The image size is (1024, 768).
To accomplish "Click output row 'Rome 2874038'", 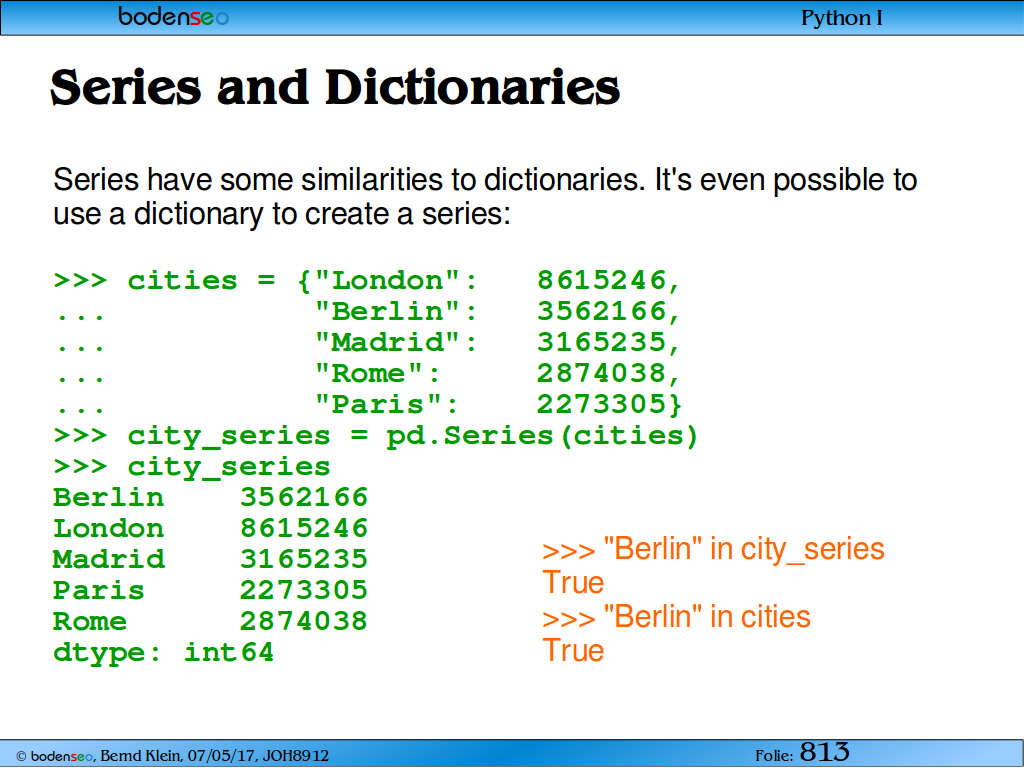I will click(210, 621).
